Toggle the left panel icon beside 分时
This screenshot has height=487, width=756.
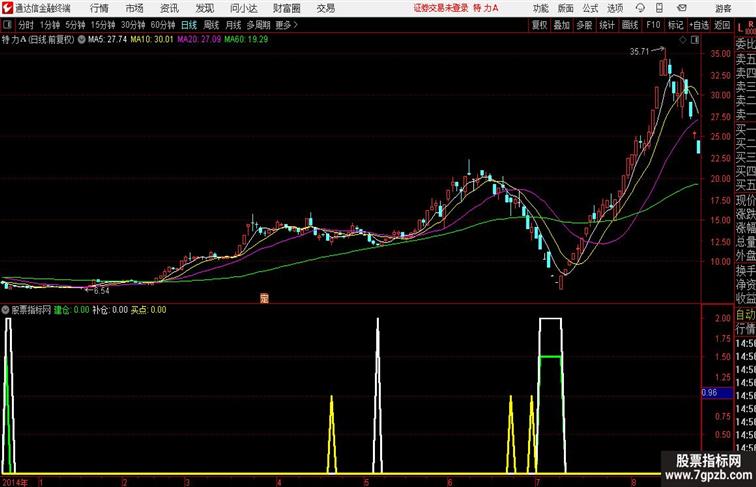(x=7, y=25)
